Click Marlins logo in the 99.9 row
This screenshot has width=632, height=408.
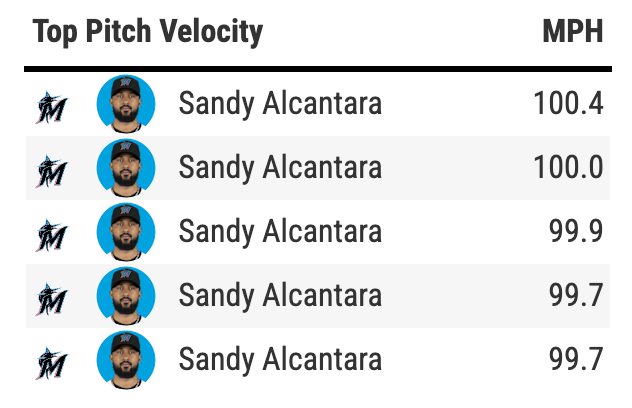(x=52, y=236)
